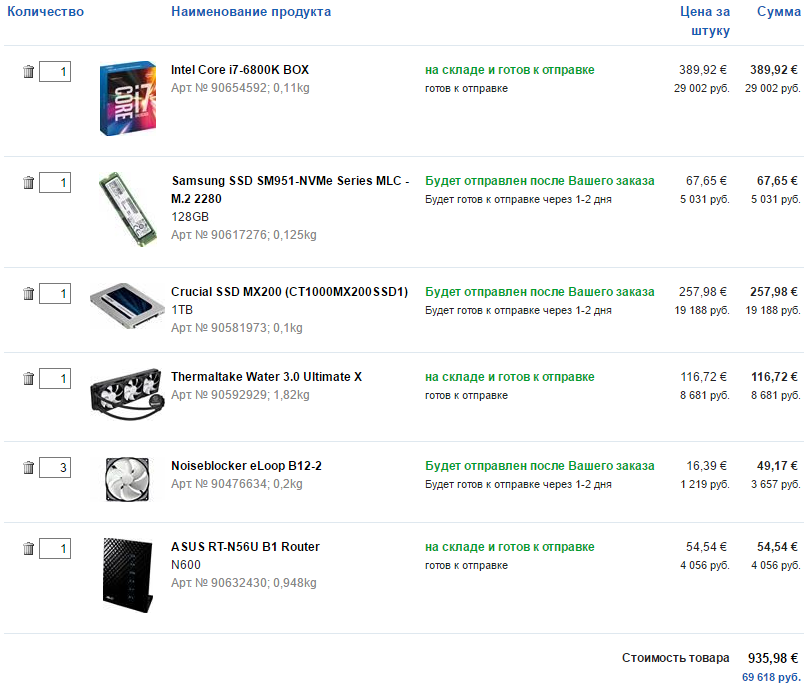Open Intel Core i7 box product image

[128, 98]
